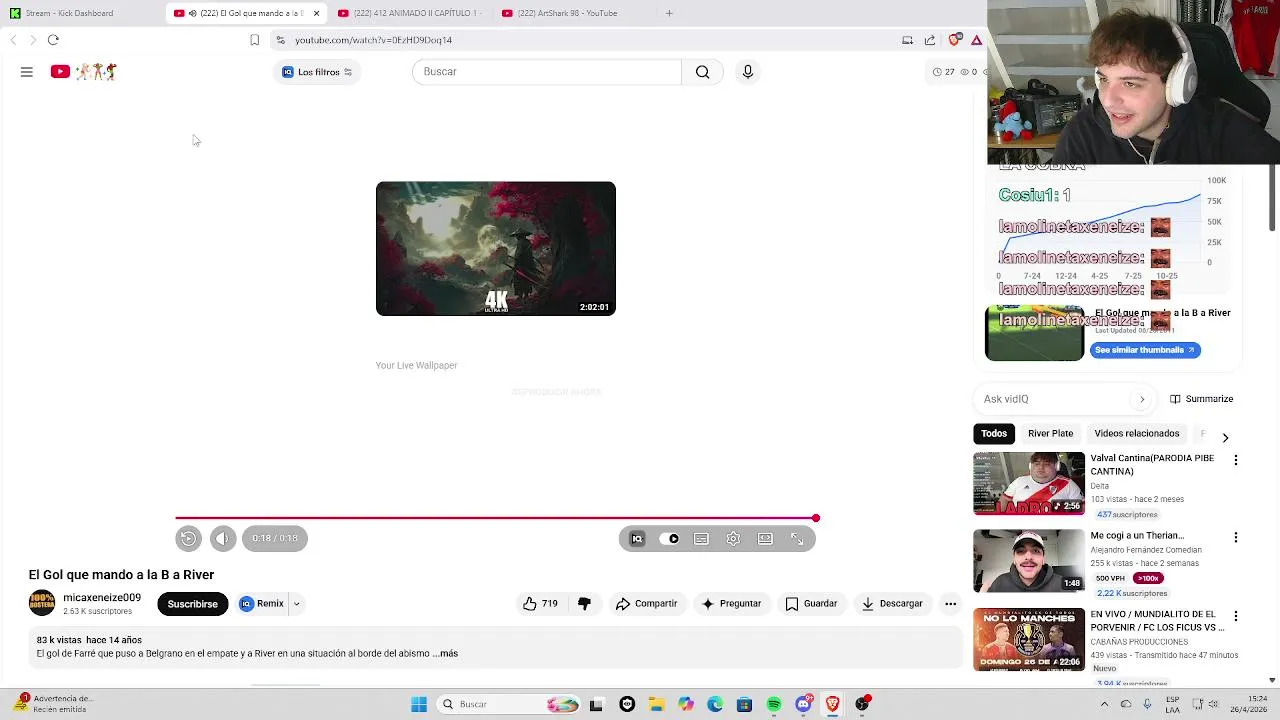Open the player settings gear
The height and width of the screenshot is (720, 1280).
tap(733, 538)
